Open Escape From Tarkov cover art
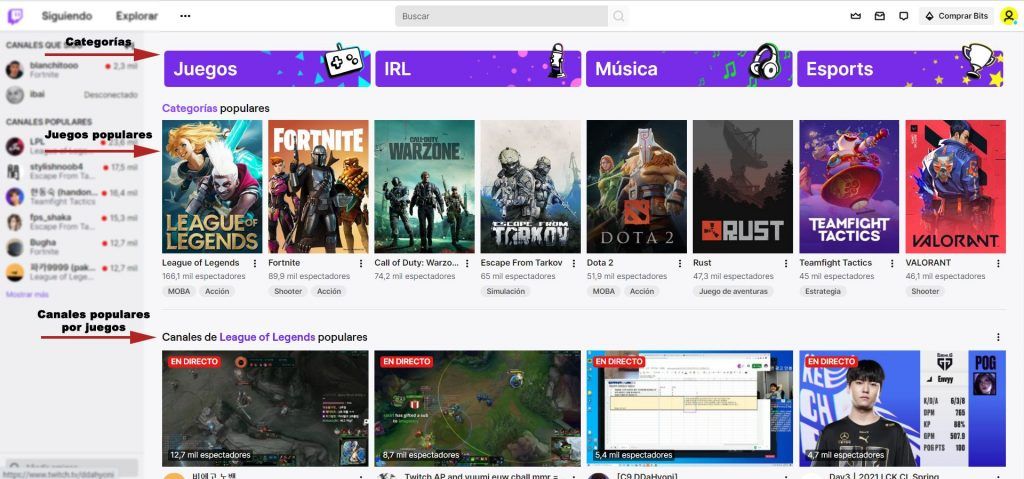 pyautogui.click(x=530, y=187)
